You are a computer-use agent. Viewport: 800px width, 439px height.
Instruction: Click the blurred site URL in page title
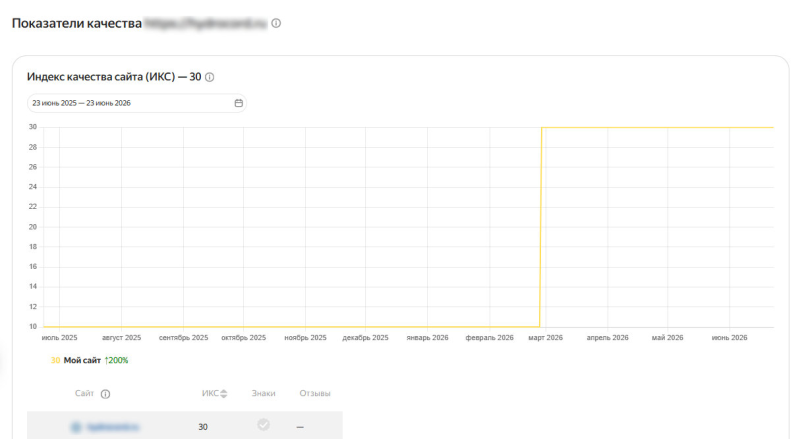pyautogui.click(x=206, y=23)
